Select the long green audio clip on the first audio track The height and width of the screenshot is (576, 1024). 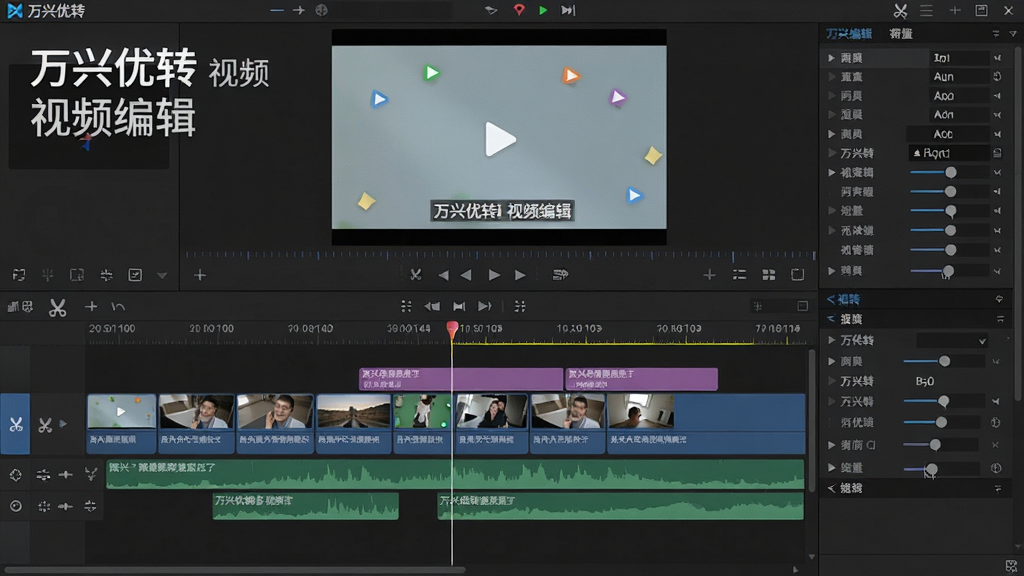(455, 474)
